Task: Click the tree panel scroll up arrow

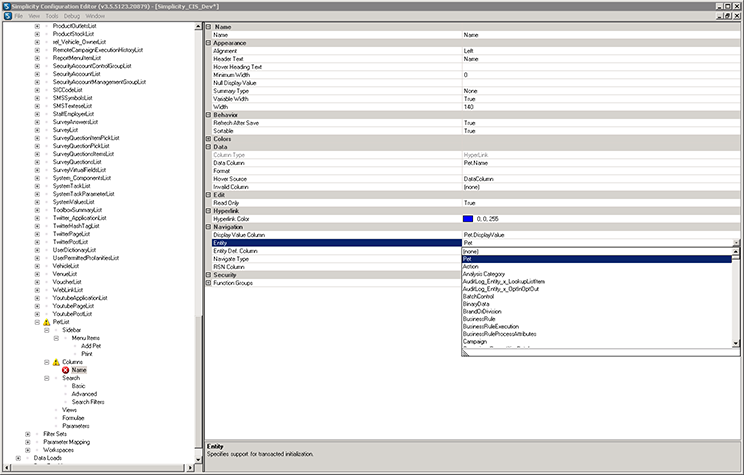Action: click(x=198, y=27)
